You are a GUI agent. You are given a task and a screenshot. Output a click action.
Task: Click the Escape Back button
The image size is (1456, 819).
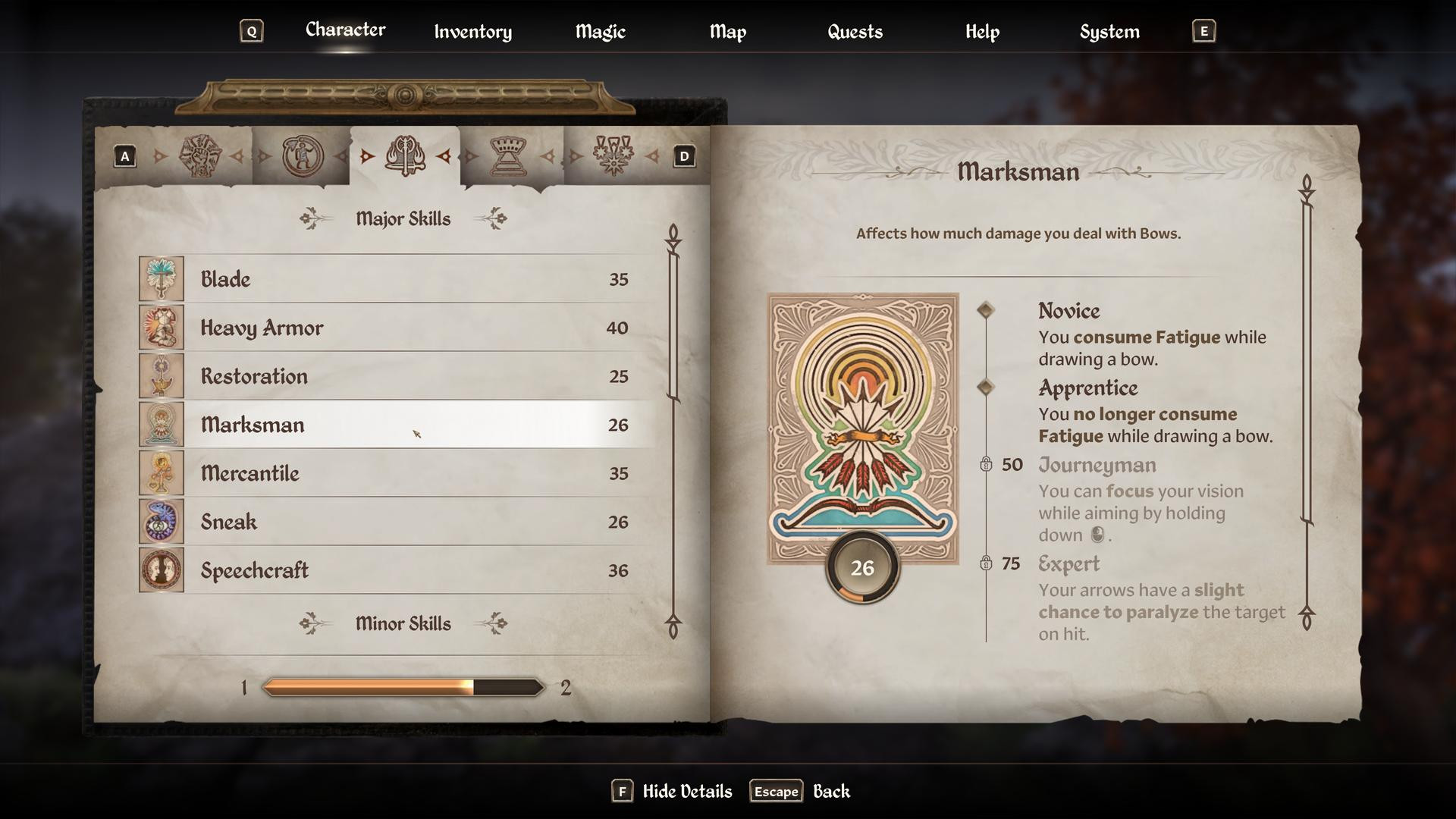point(800,792)
